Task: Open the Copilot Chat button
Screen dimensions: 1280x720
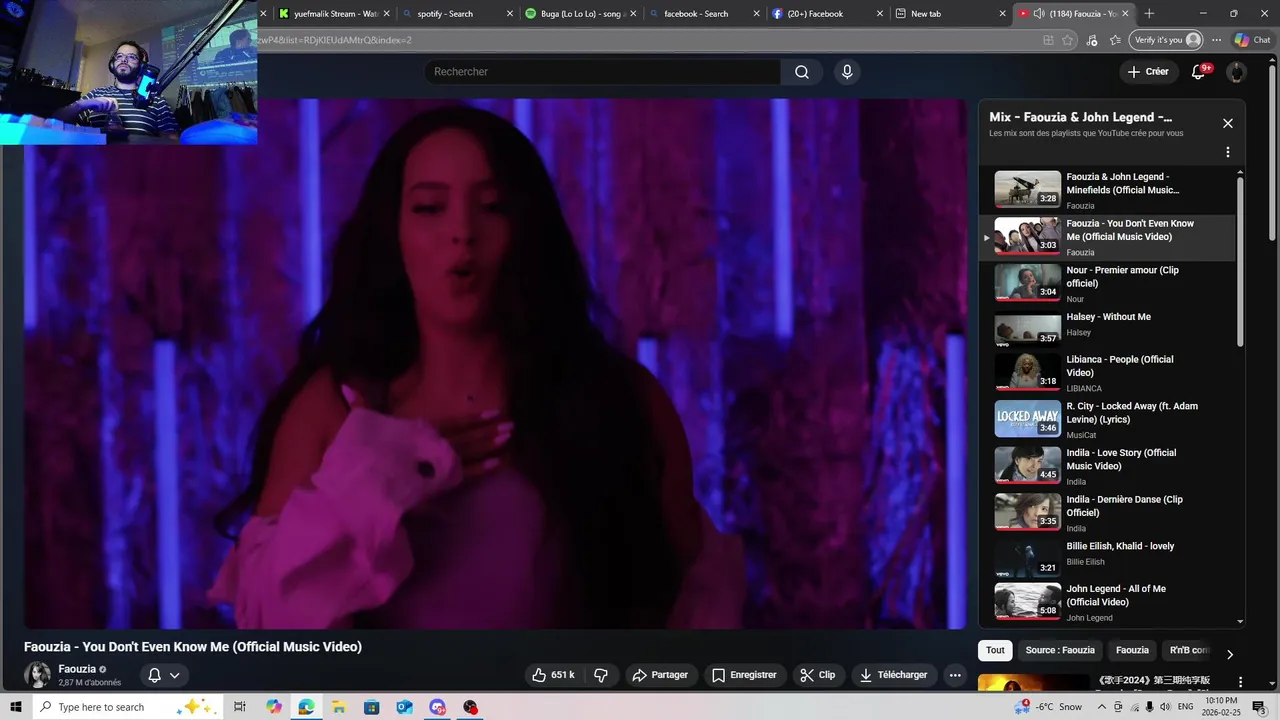Action: [x=1252, y=40]
